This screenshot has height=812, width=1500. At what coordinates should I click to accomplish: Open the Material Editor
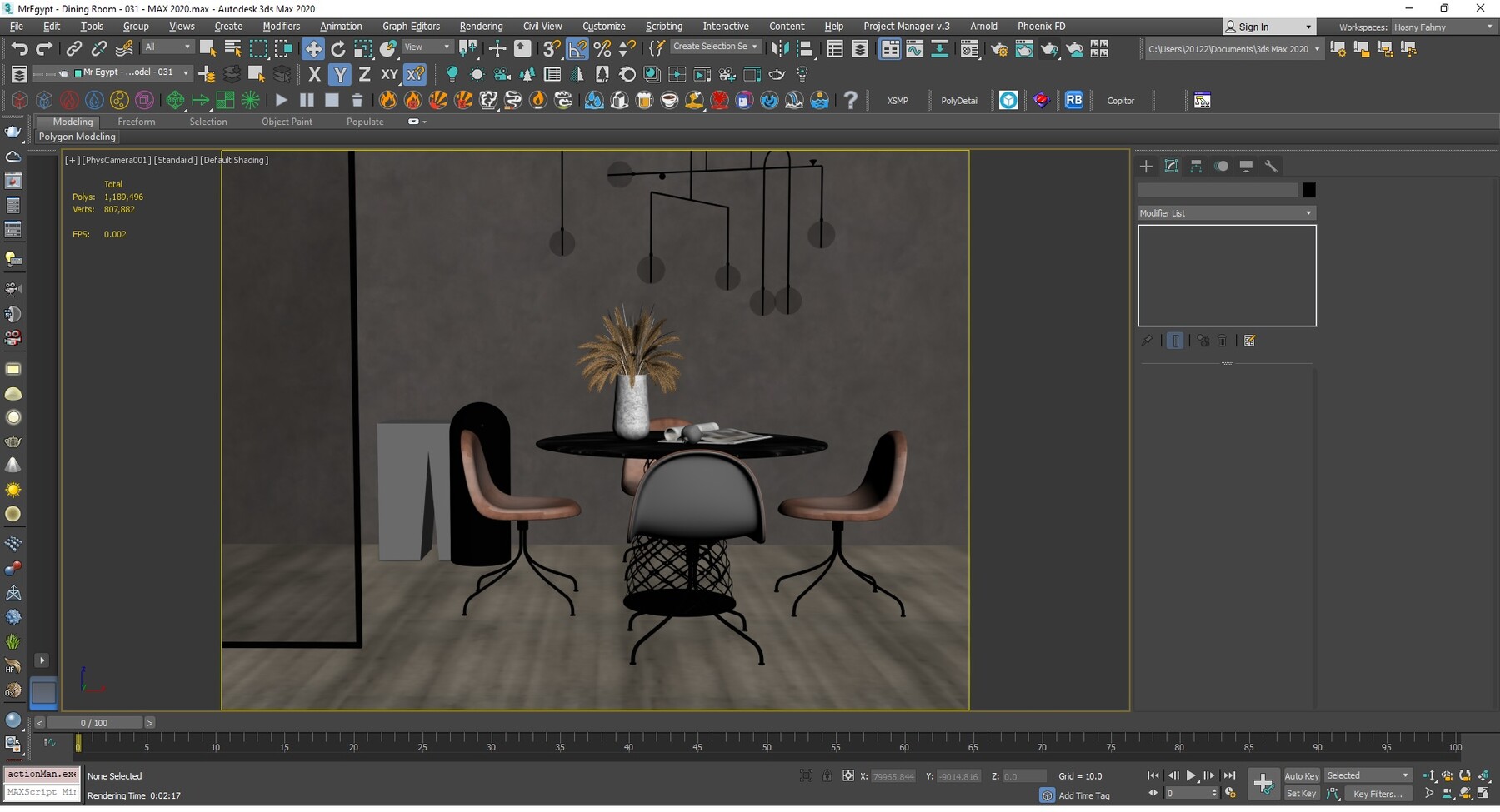(969, 48)
